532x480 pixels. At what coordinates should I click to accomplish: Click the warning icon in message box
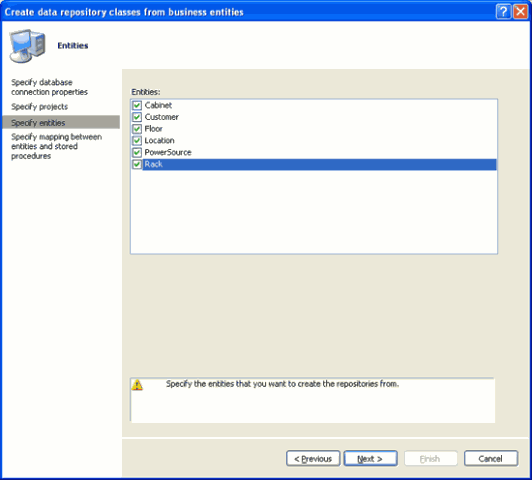pyautogui.click(x=137, y=385)
